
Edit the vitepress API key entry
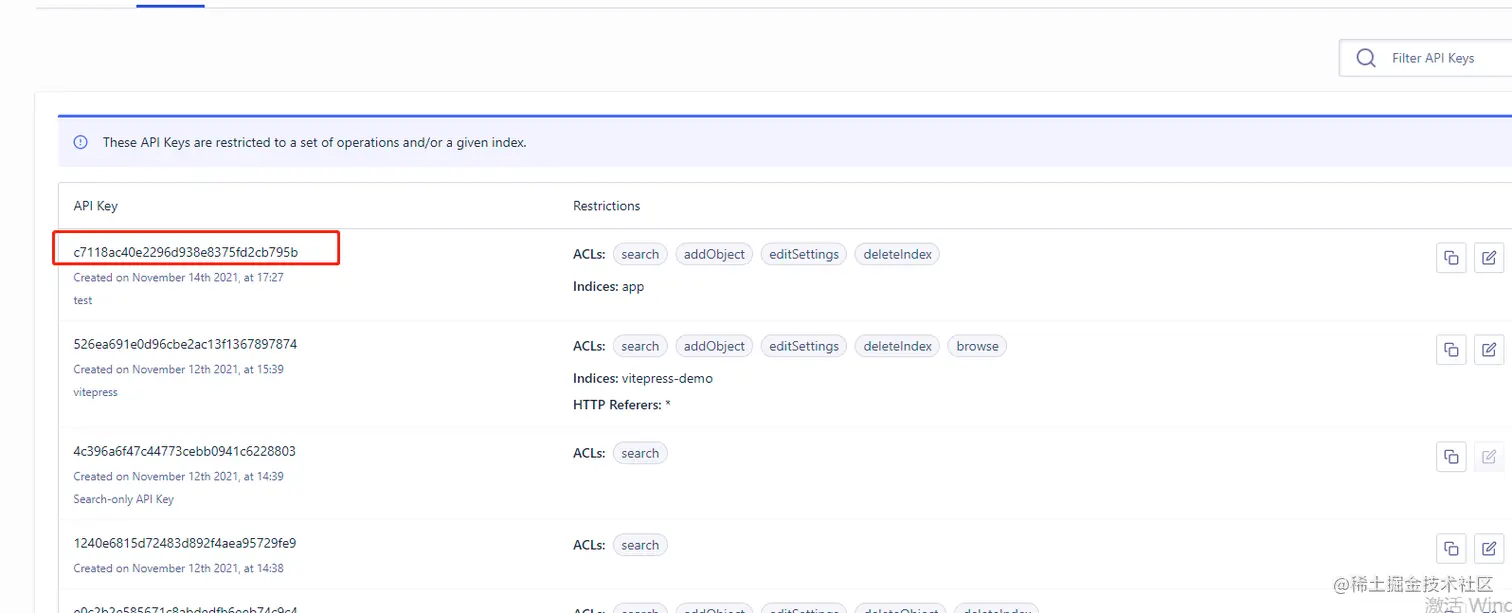pos(1489,350)
